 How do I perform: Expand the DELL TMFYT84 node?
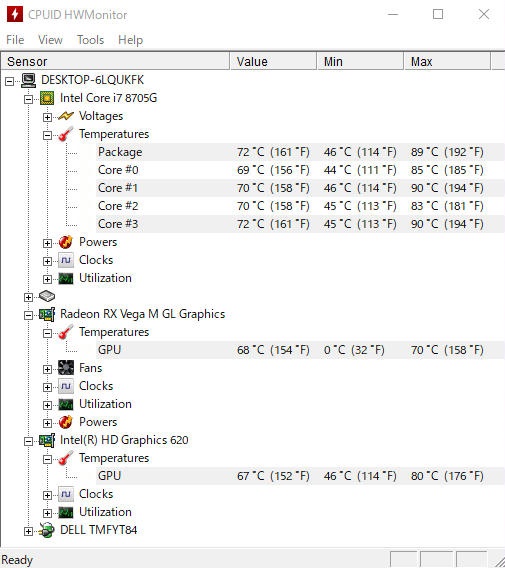click(x=28, y=531)
